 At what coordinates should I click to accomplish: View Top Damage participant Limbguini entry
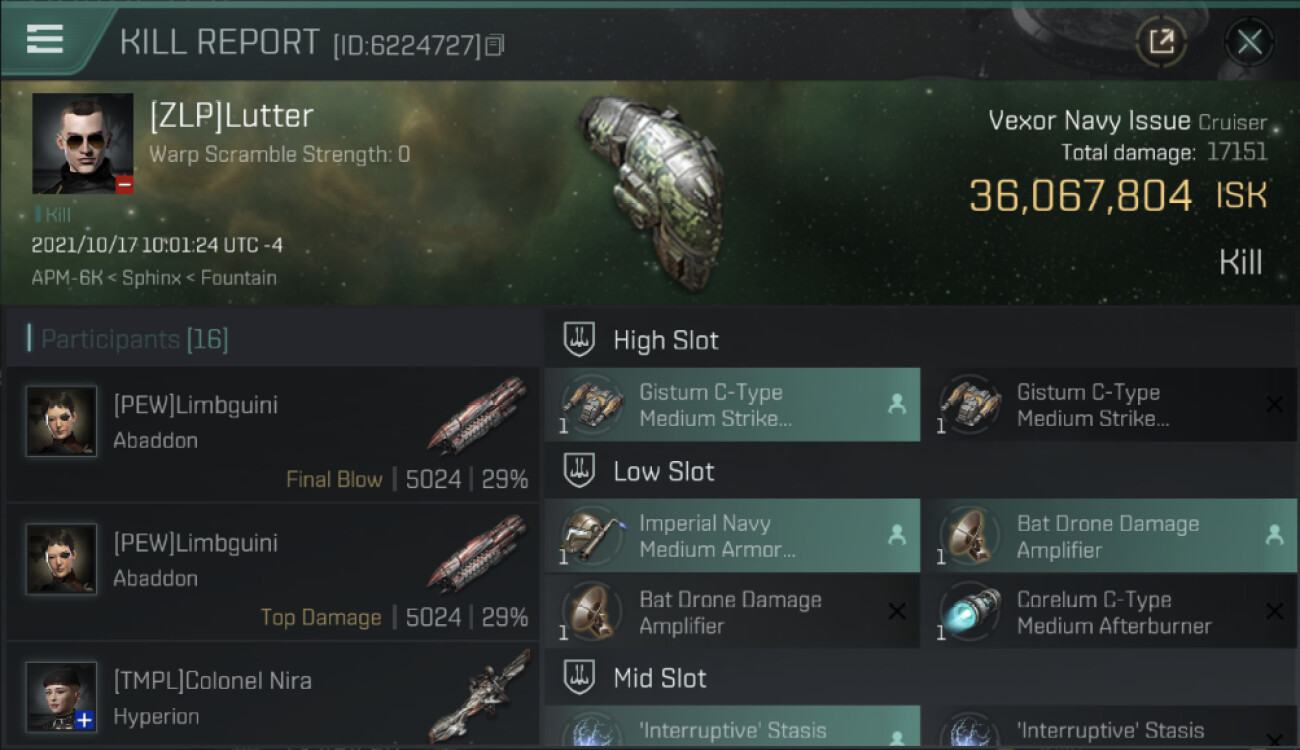coord(273,572)
